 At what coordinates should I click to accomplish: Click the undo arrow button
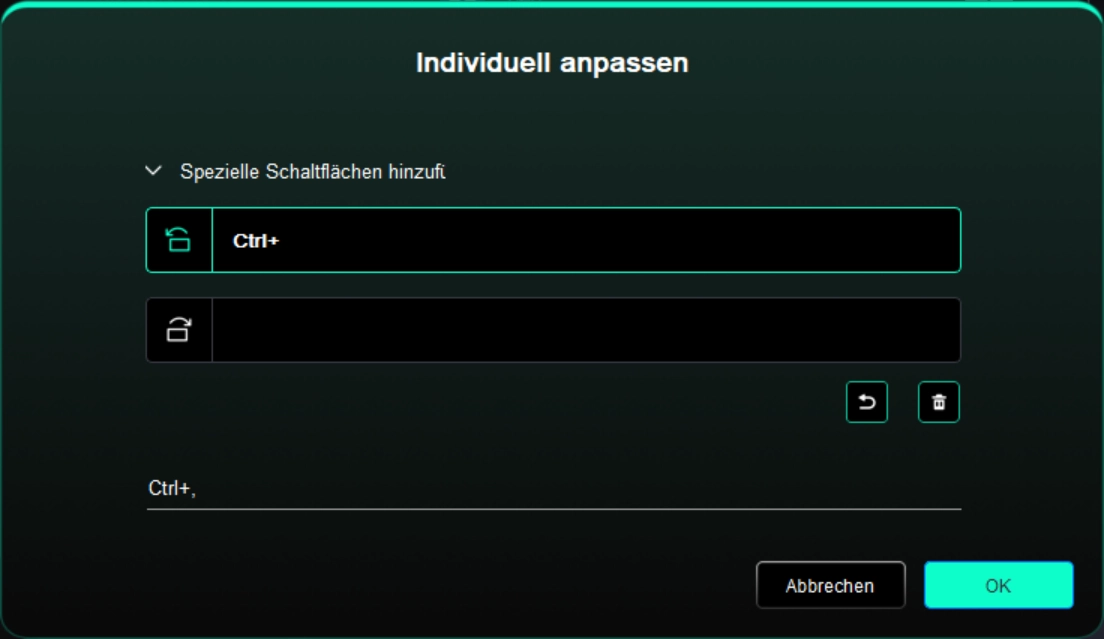(867, 402)
